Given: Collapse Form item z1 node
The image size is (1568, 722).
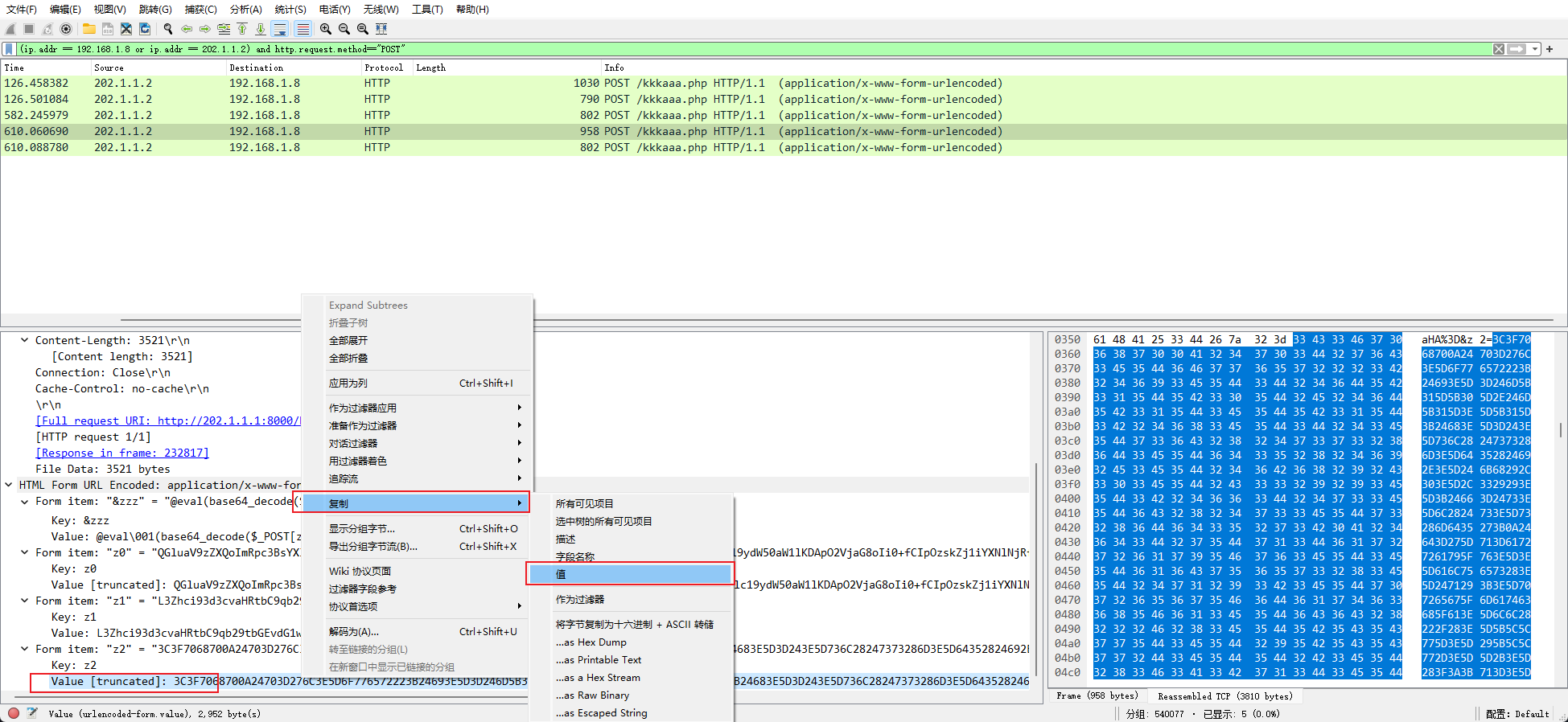Looking at the screenshot, I should pos(25,601).
